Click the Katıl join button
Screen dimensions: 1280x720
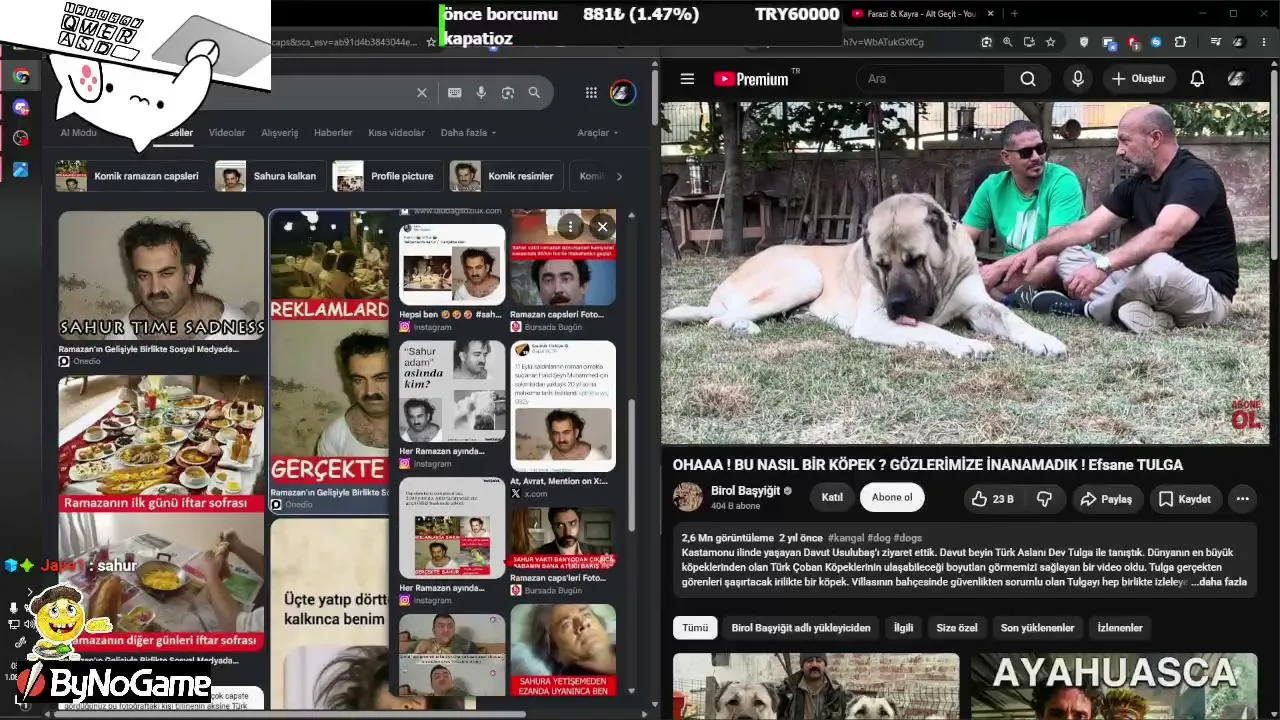tap(832, 498)
